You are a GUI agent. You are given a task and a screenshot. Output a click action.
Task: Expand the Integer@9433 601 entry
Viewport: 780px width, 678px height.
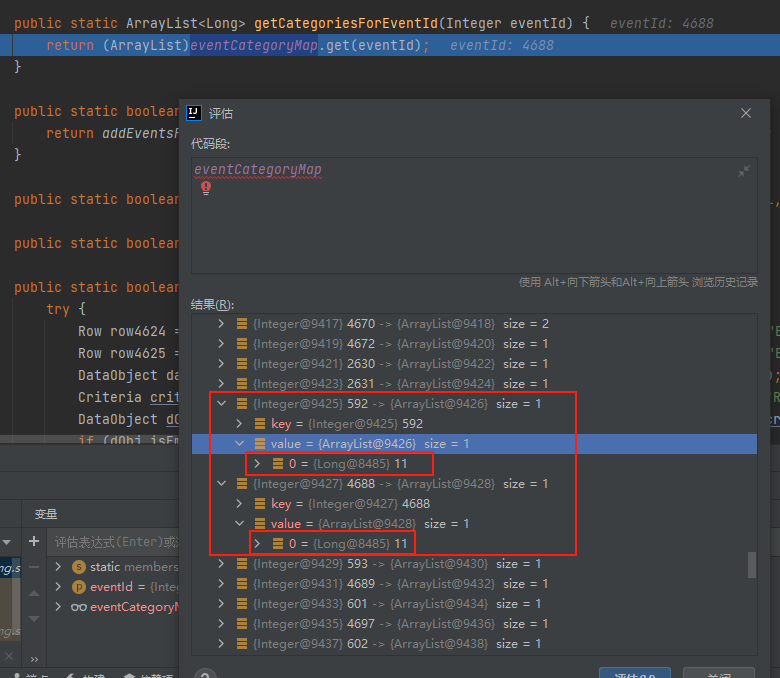tap(221, 604)
